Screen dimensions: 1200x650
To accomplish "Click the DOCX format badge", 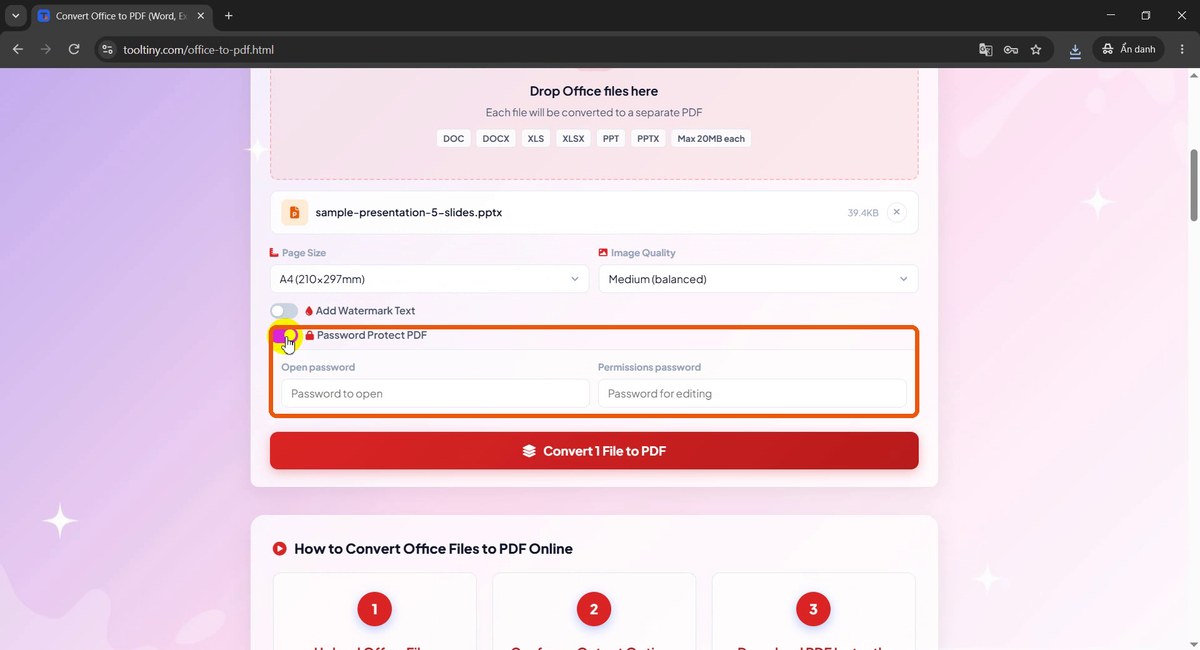I will (x=496, y=139).
